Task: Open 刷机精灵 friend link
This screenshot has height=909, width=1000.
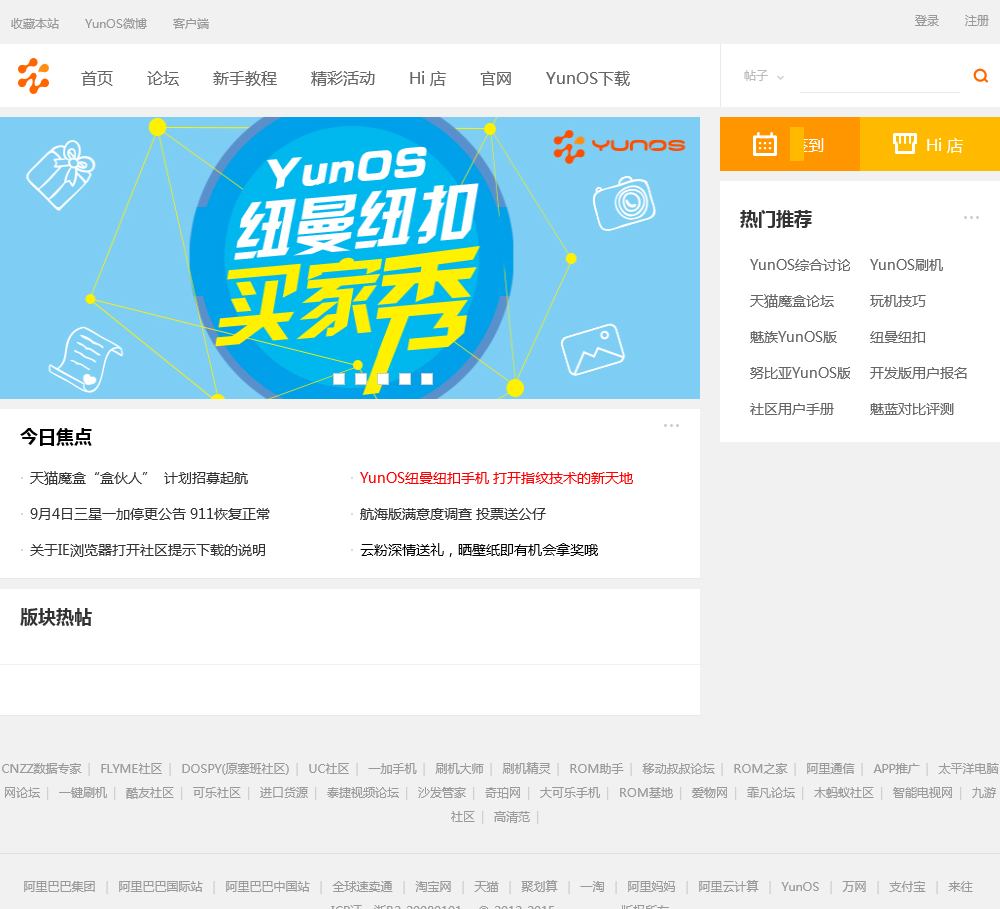Action: pyautogui.click(x=526, y=769)
